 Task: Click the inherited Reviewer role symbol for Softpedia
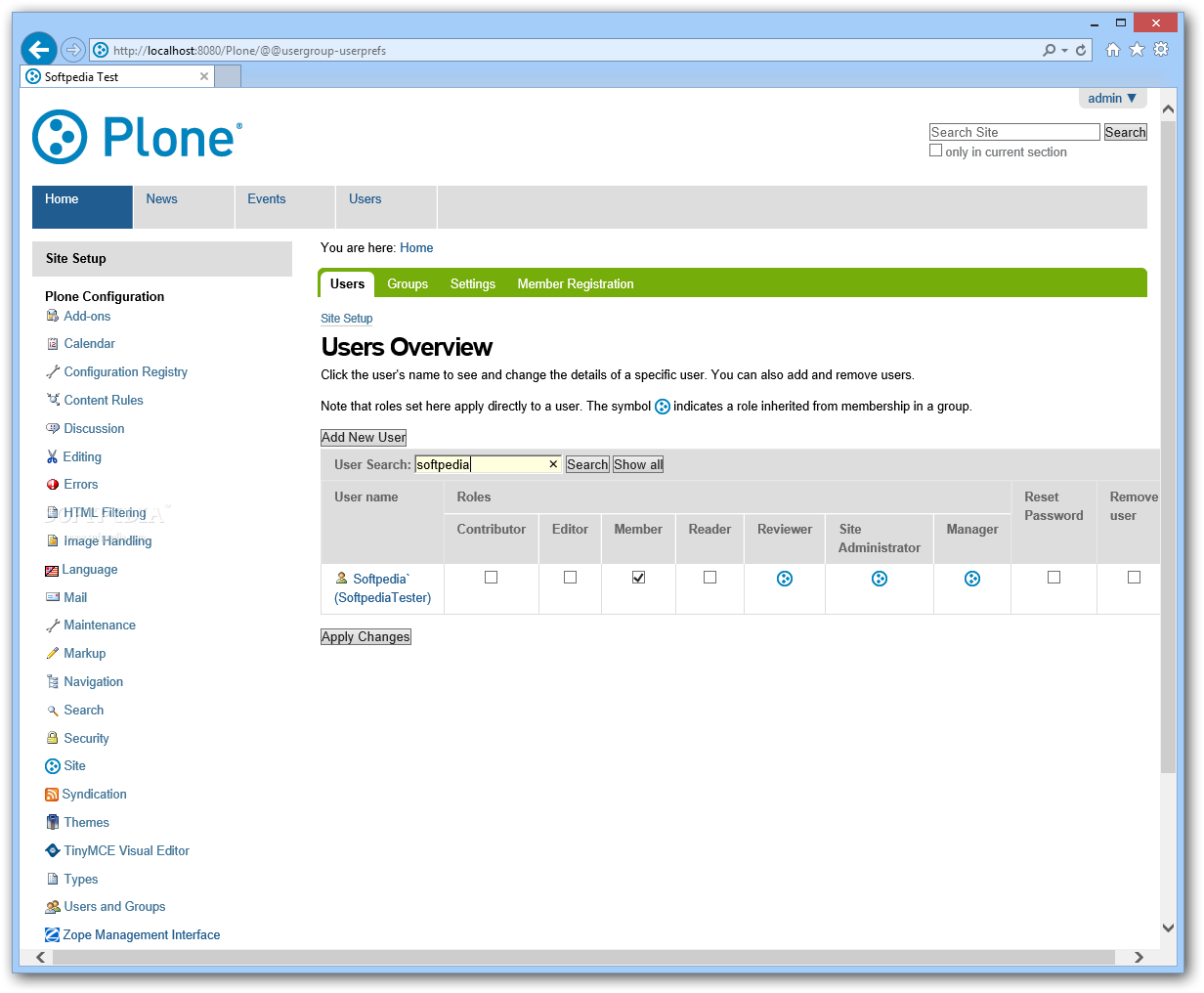(x=785, y=579)
